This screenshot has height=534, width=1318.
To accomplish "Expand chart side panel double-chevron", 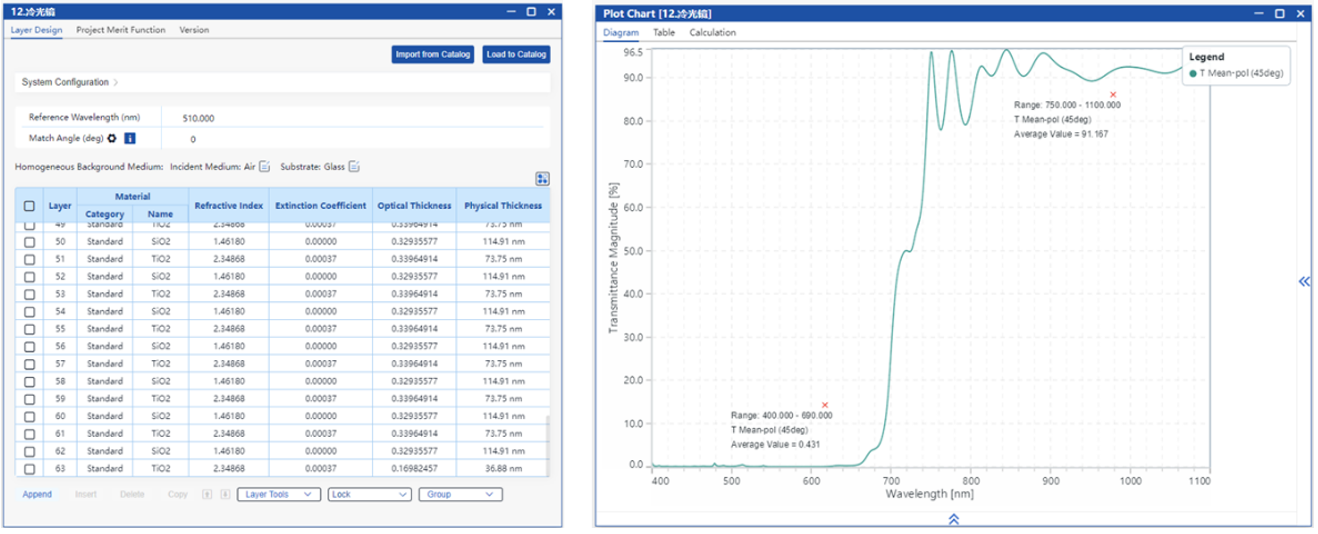I will 1304,282.
